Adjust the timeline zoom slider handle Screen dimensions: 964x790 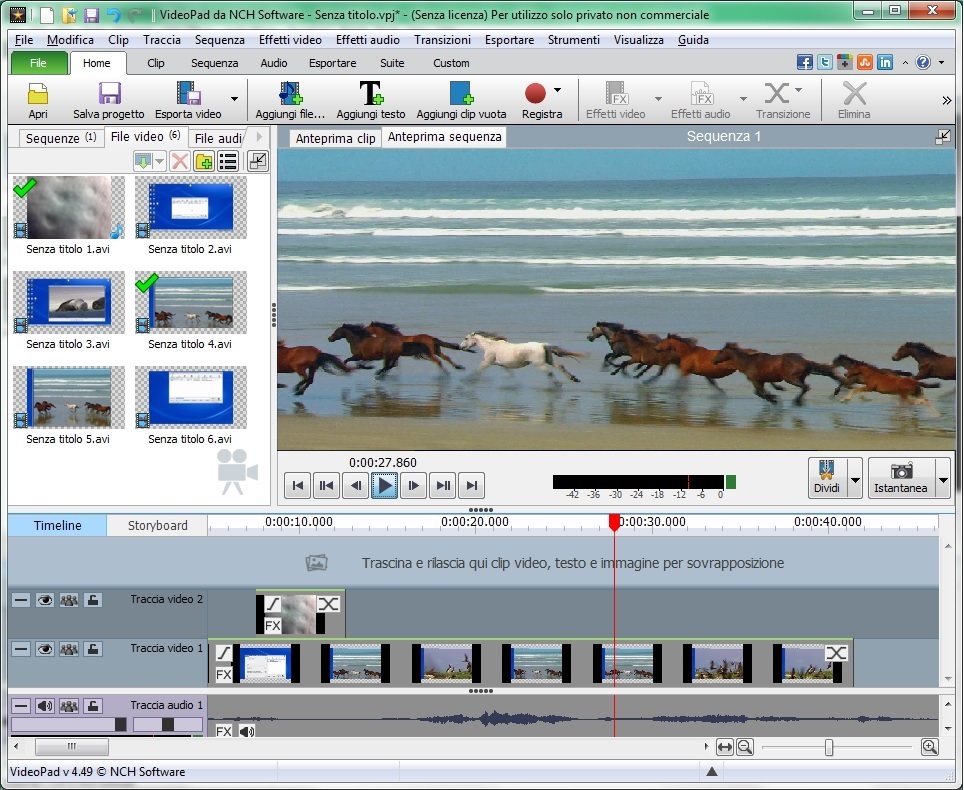[829, 747]
